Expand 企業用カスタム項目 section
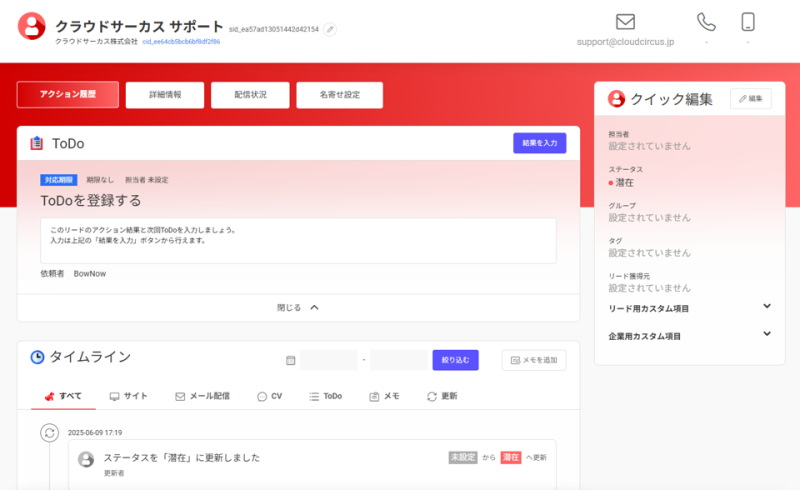This screenshot has width=800, height=490. coord(689,336)
